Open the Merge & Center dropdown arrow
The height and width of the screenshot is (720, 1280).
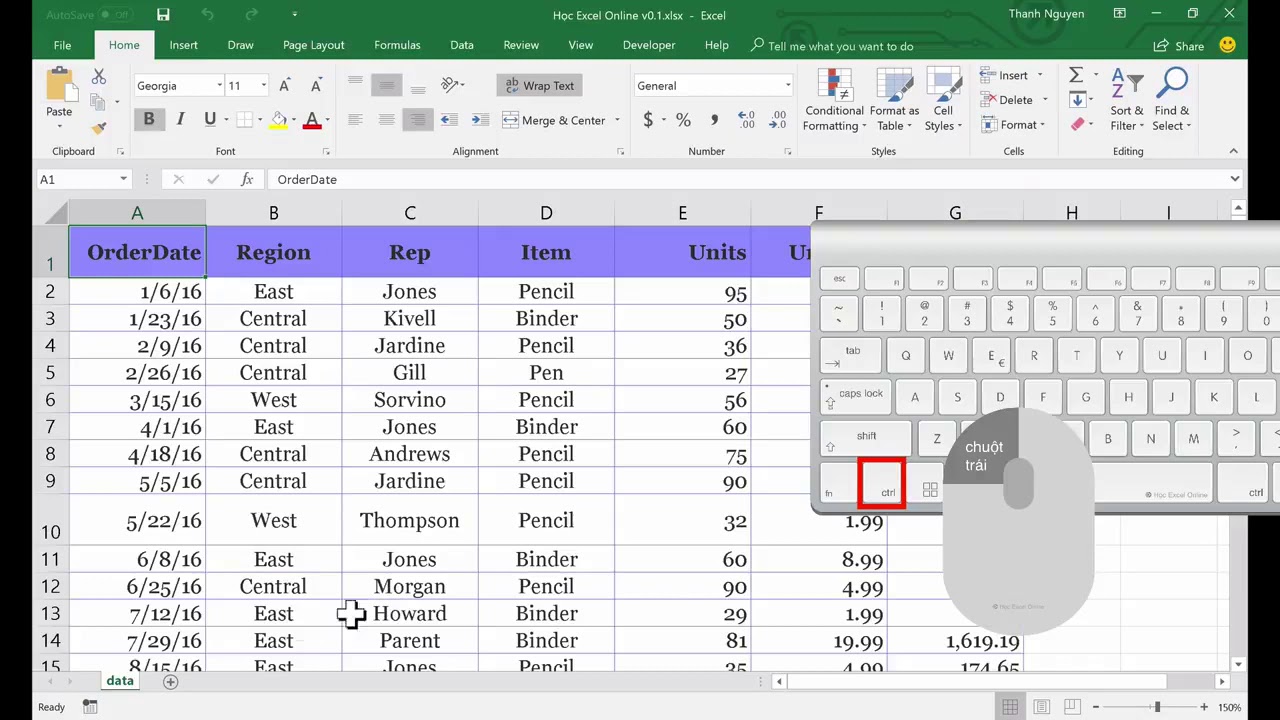[x=616, y=120]
